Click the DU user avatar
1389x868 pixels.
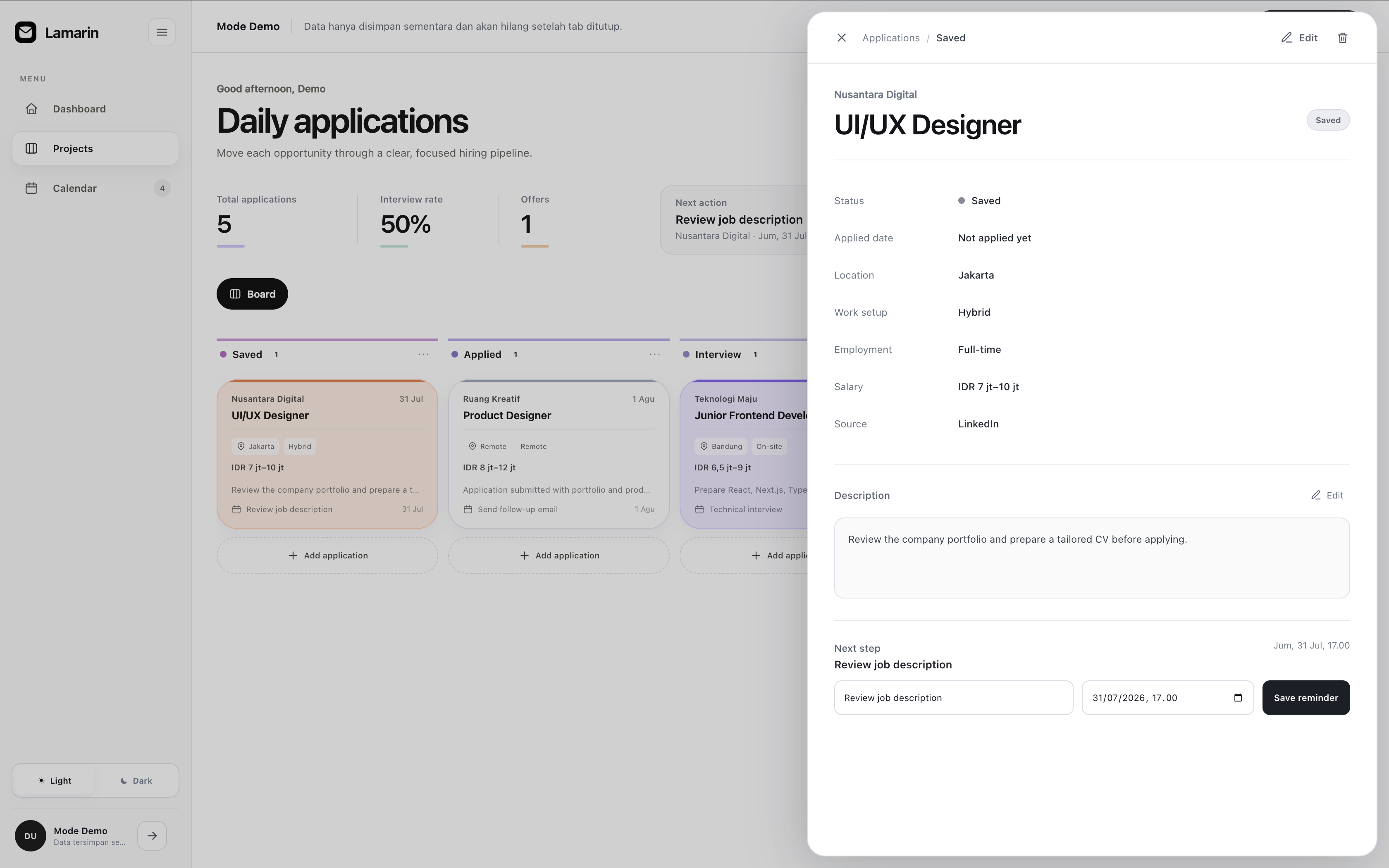31,836
